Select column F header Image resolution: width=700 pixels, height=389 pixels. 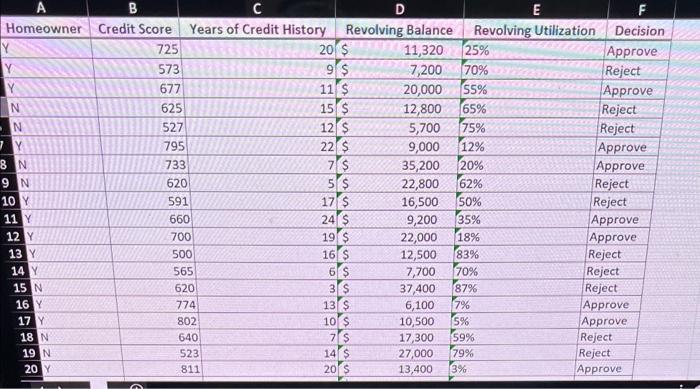[x=641, y=9]
